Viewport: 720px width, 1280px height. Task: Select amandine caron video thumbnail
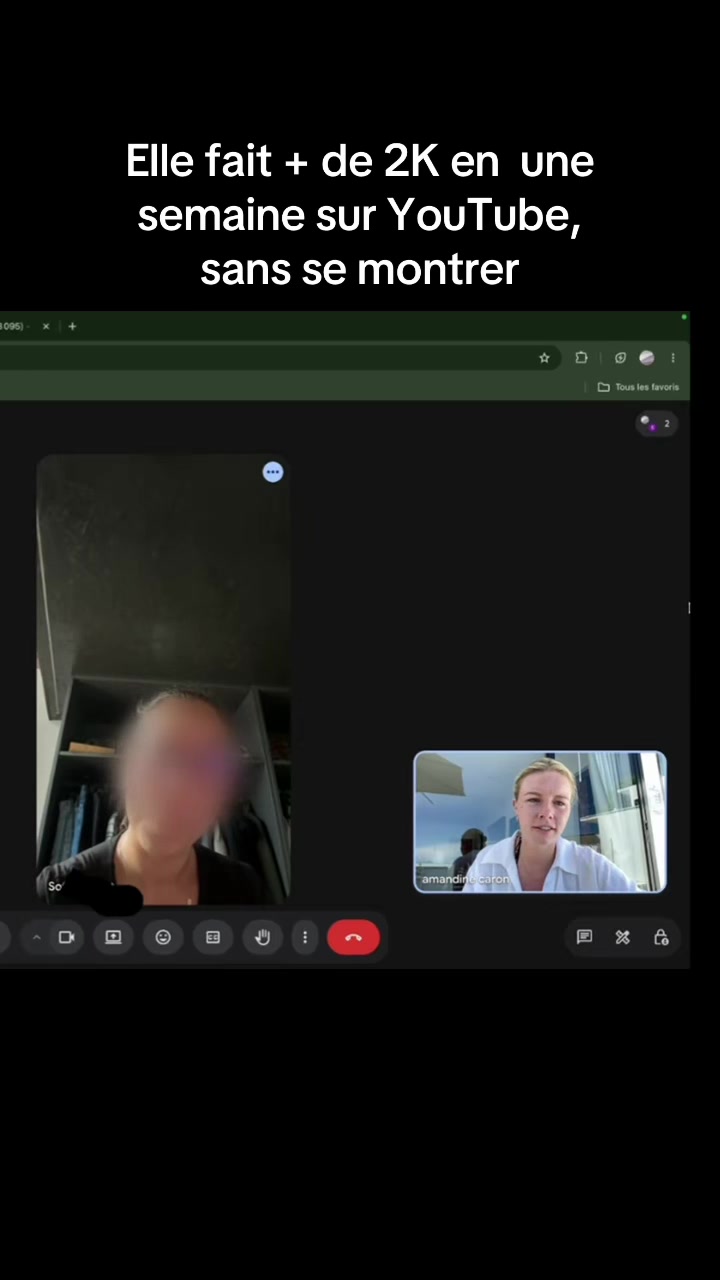pos(540,821)
